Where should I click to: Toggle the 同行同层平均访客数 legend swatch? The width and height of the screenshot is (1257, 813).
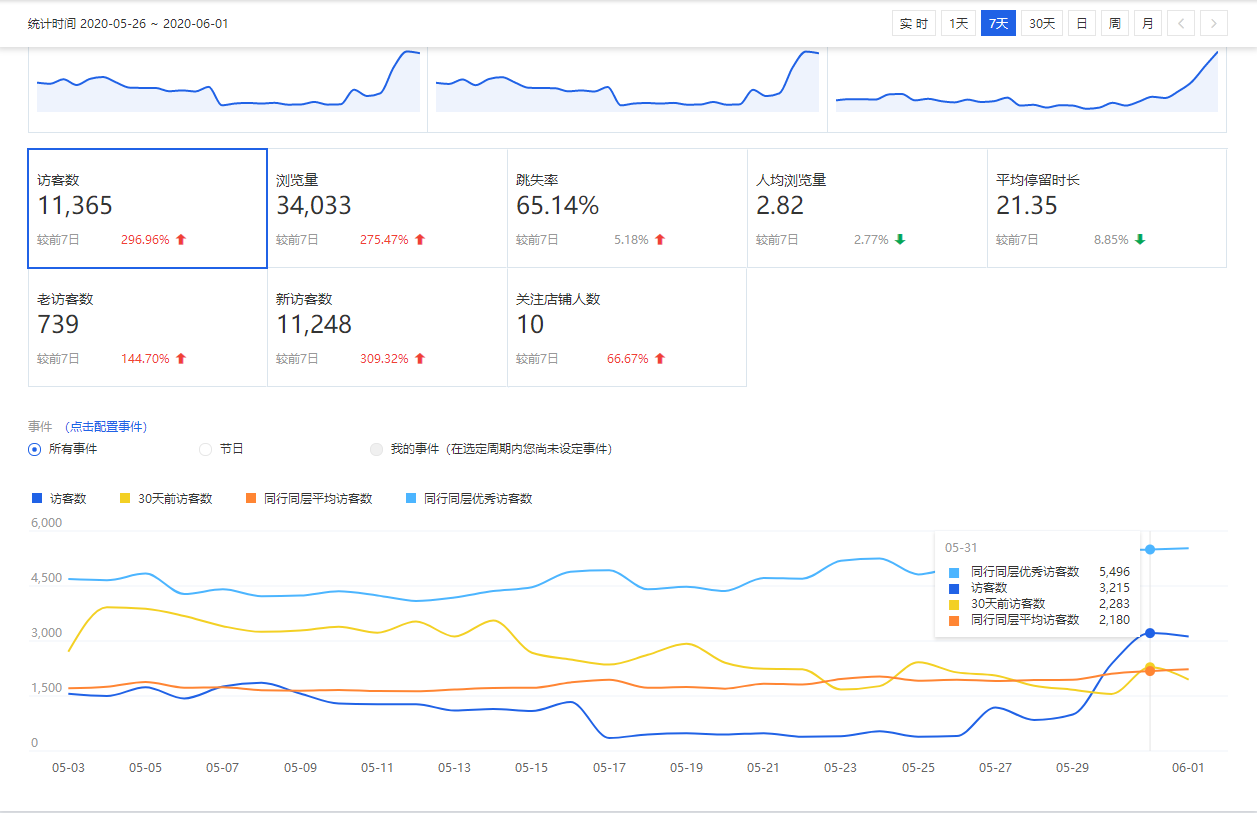[x=251, y=498]
